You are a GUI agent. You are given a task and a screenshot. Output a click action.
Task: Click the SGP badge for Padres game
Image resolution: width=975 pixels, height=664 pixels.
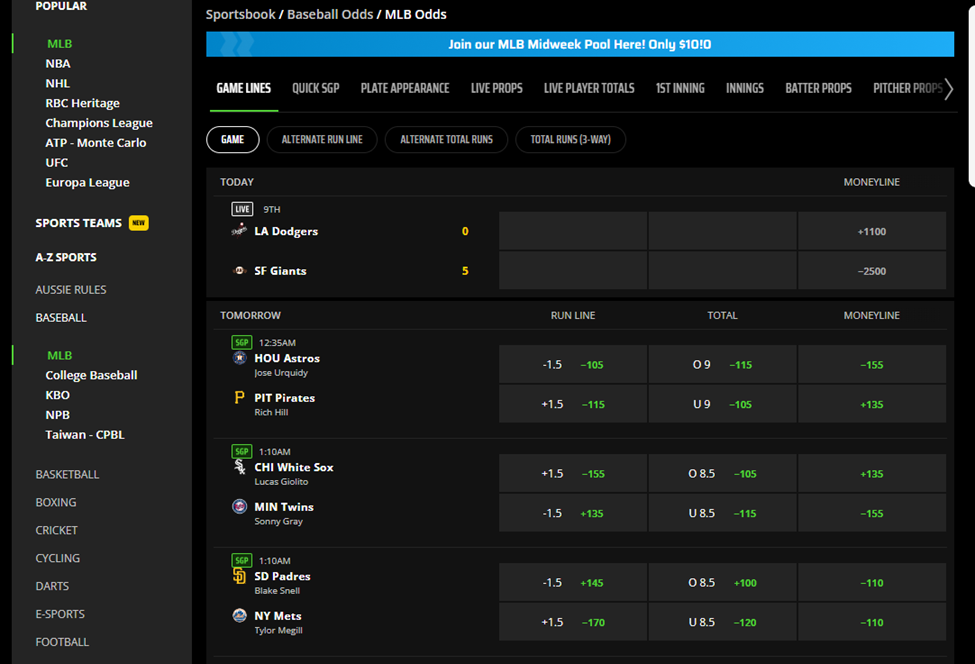pos(241,560)
